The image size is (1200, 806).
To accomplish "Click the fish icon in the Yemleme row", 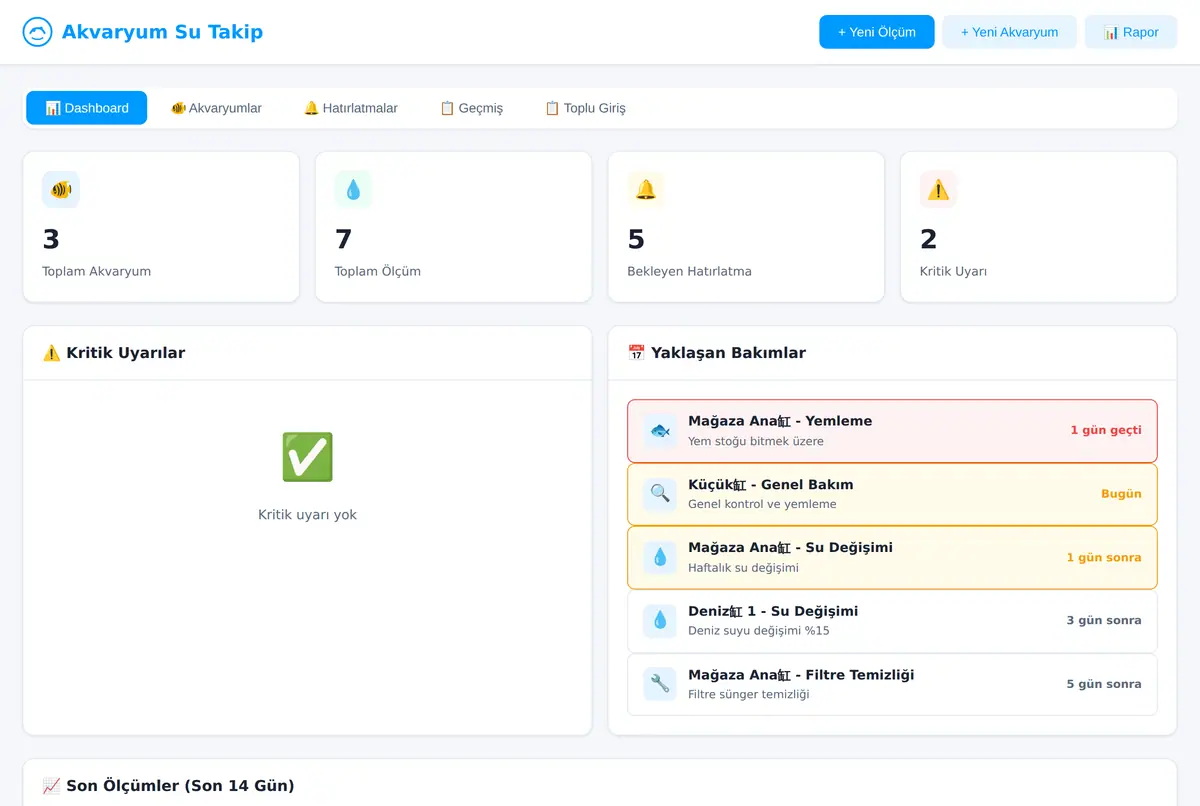I will (660, 431).
